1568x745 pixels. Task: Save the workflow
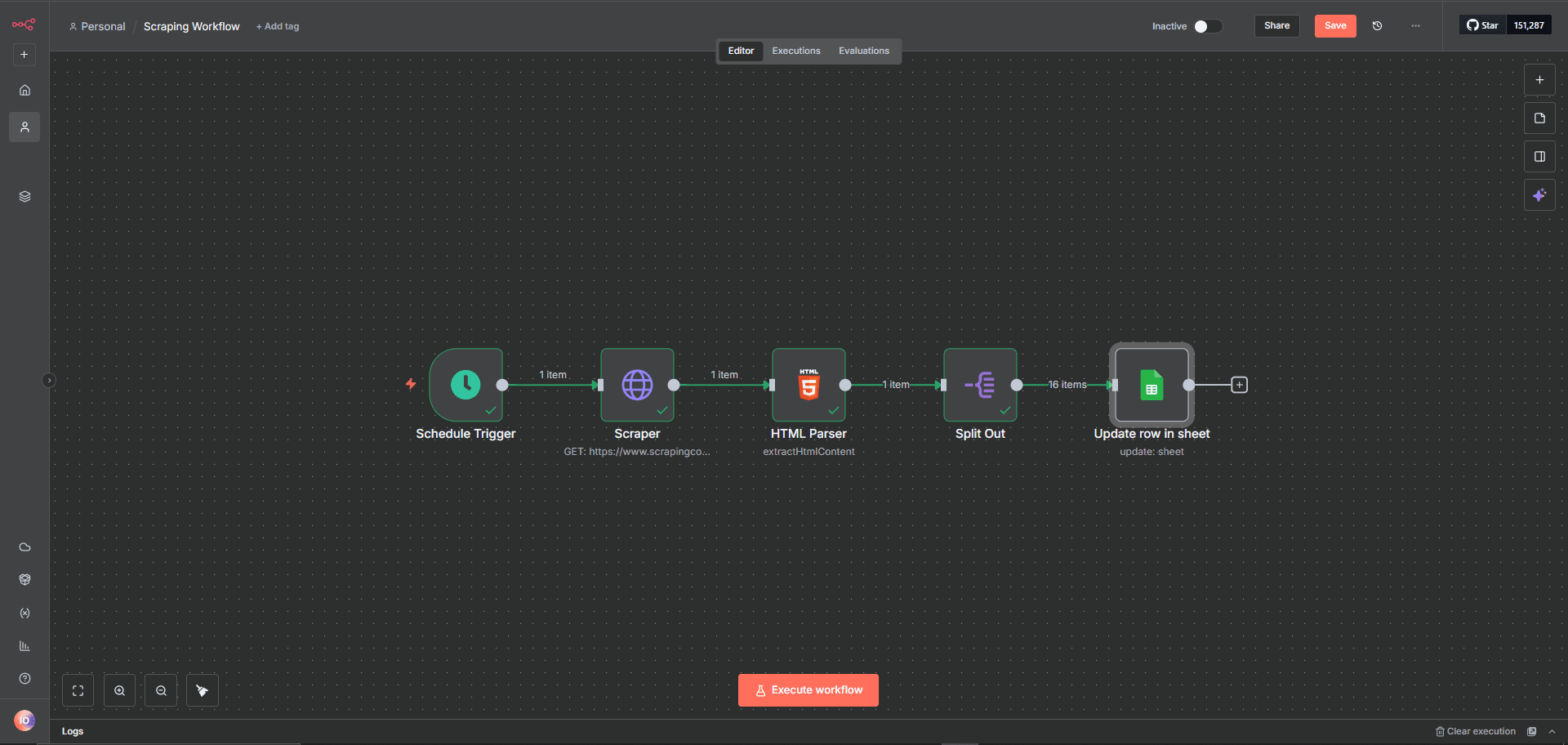coord(1335,26)
